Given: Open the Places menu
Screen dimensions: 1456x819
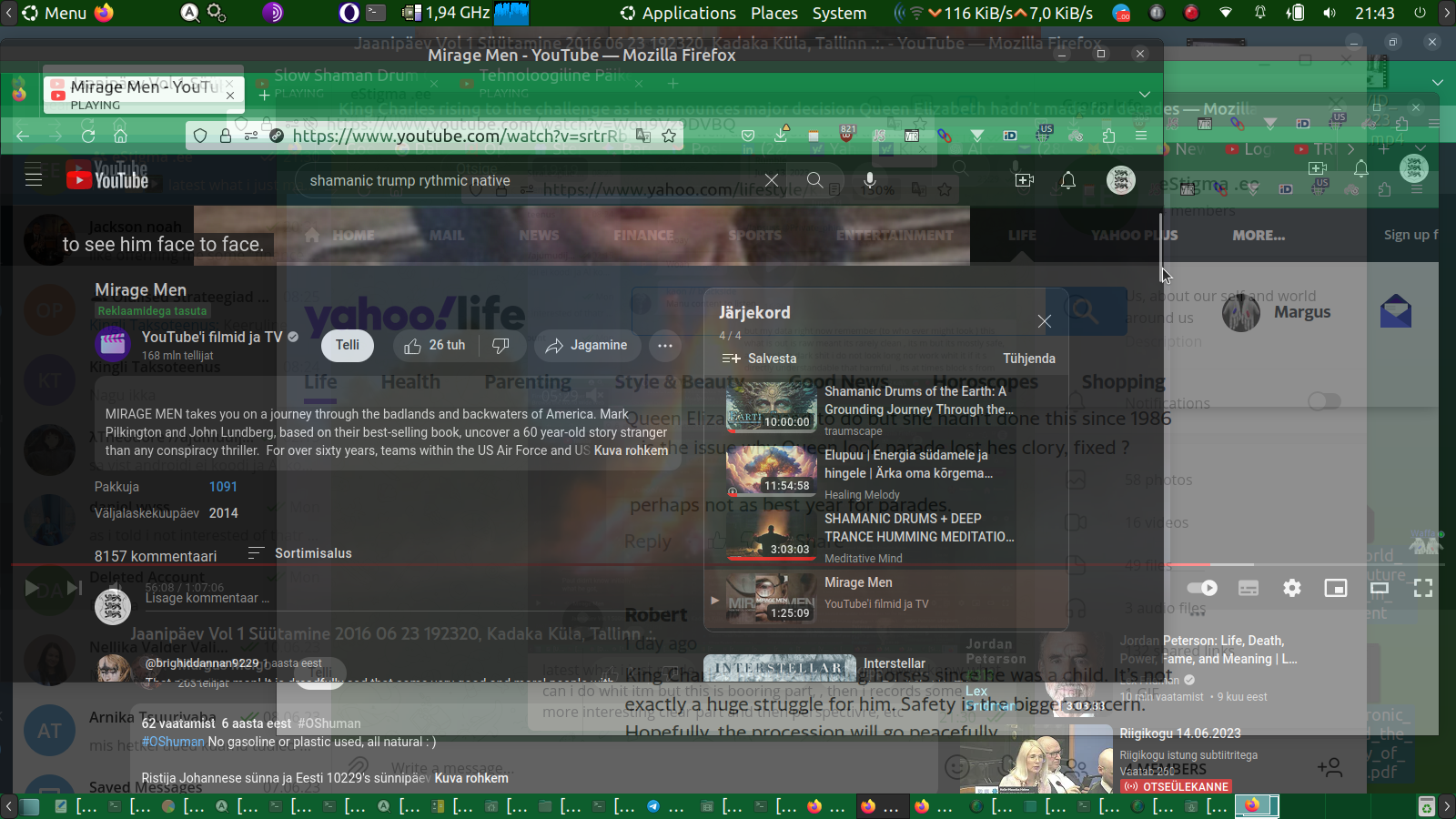Looking at the screenshot, I should [774, 13].
